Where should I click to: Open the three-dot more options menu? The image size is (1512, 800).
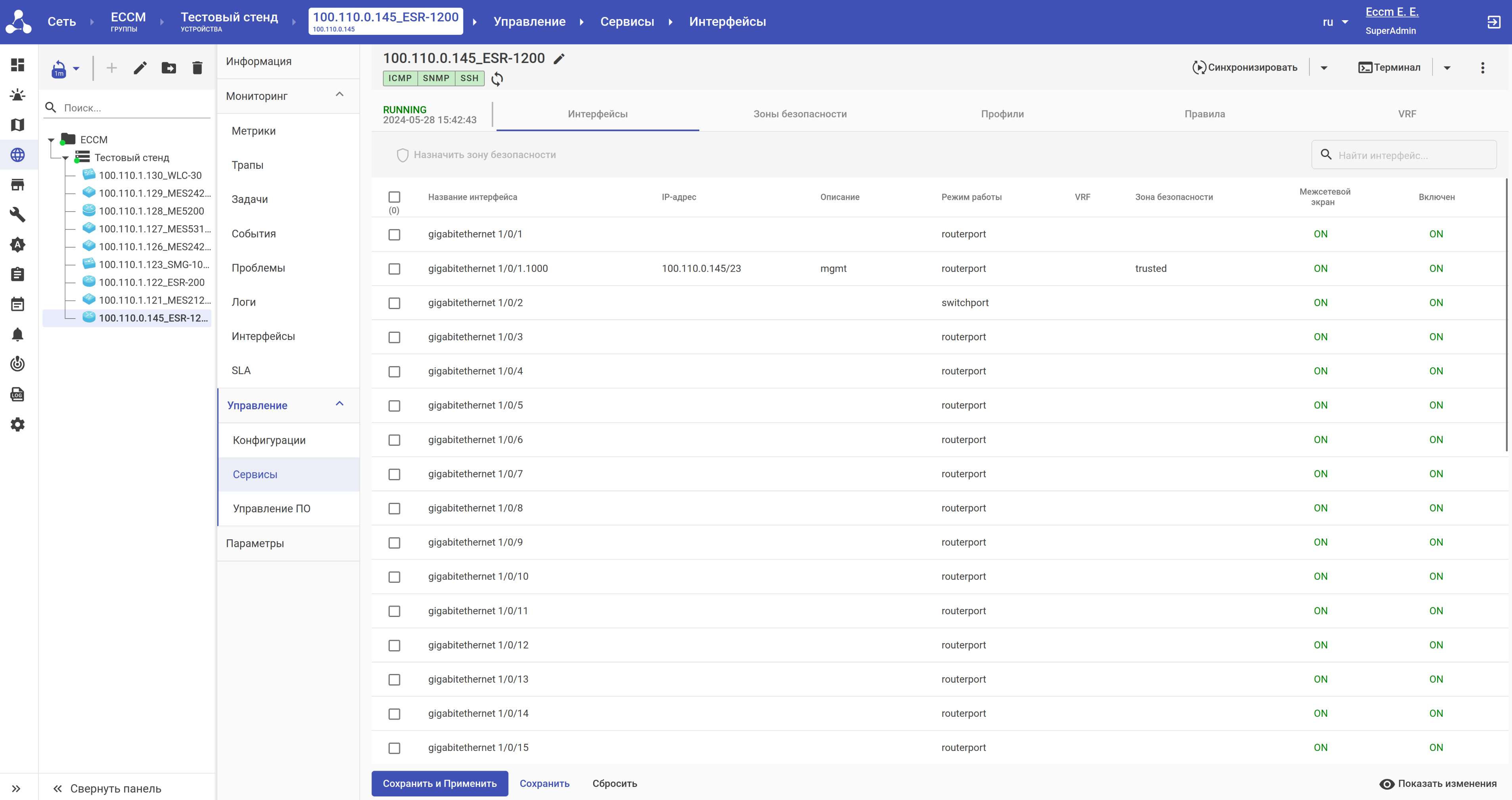point(1482,68)
